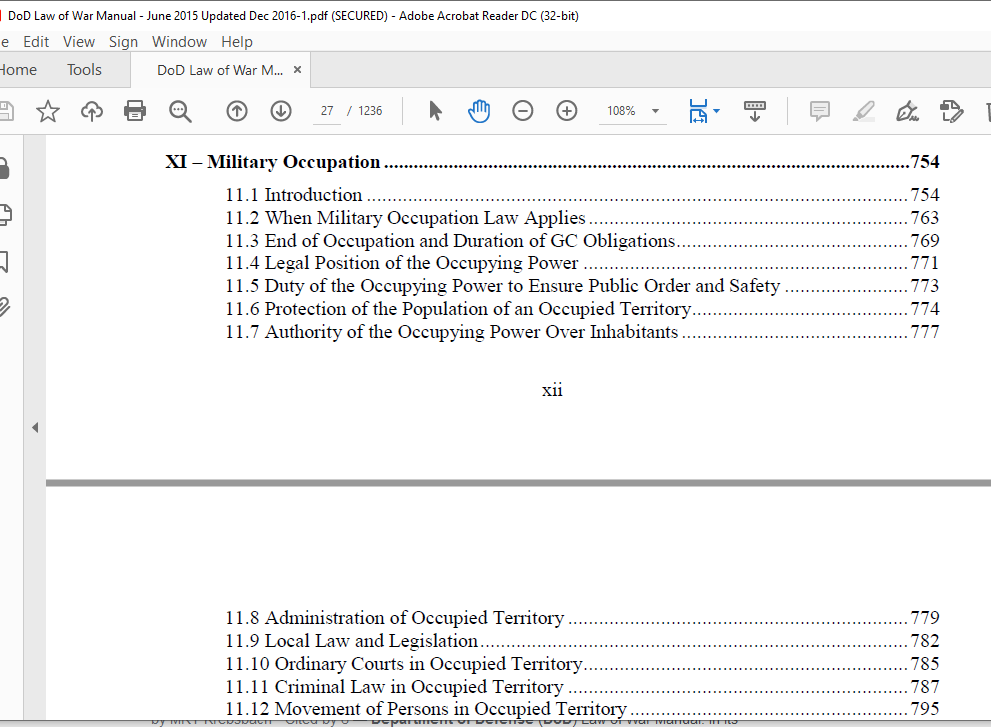Open the find text search tool
Image resolution: width=991 pixels, height=727 pixels.
point(180,111)
